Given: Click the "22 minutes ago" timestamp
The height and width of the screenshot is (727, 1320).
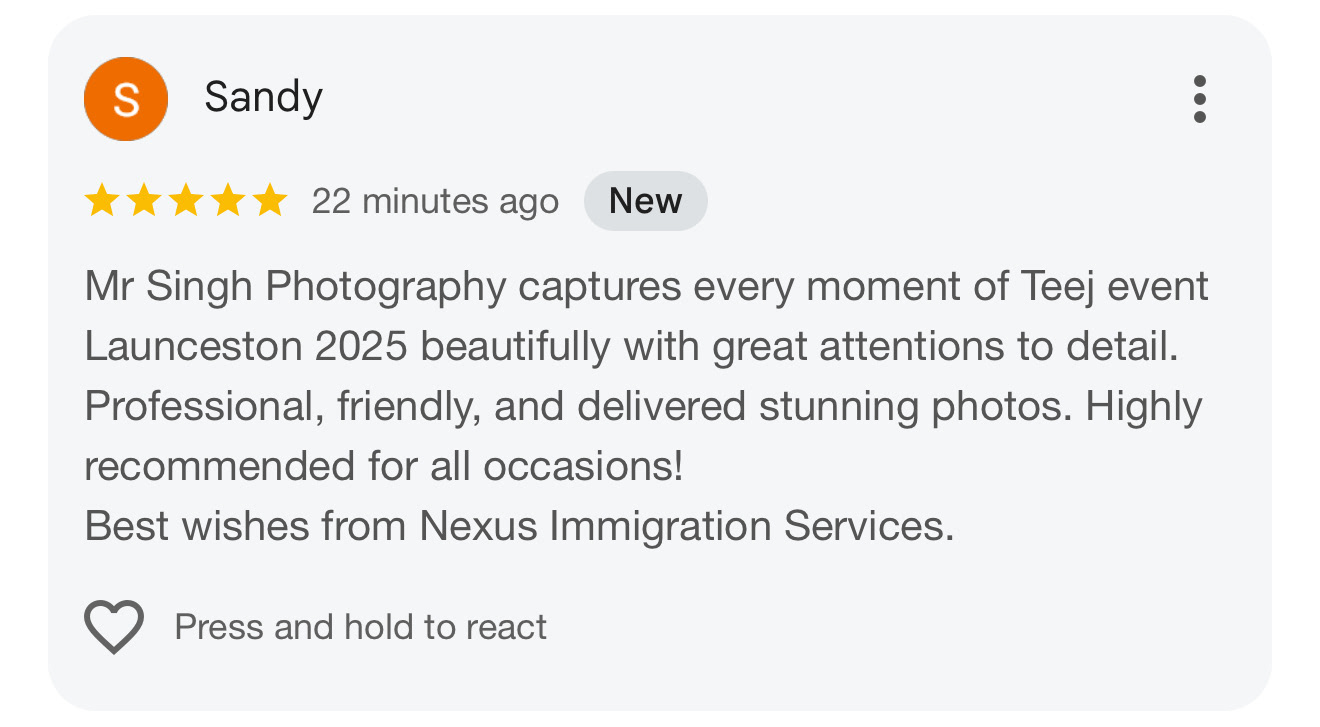Looking at the screenshot, I should (x=435, y=202).
